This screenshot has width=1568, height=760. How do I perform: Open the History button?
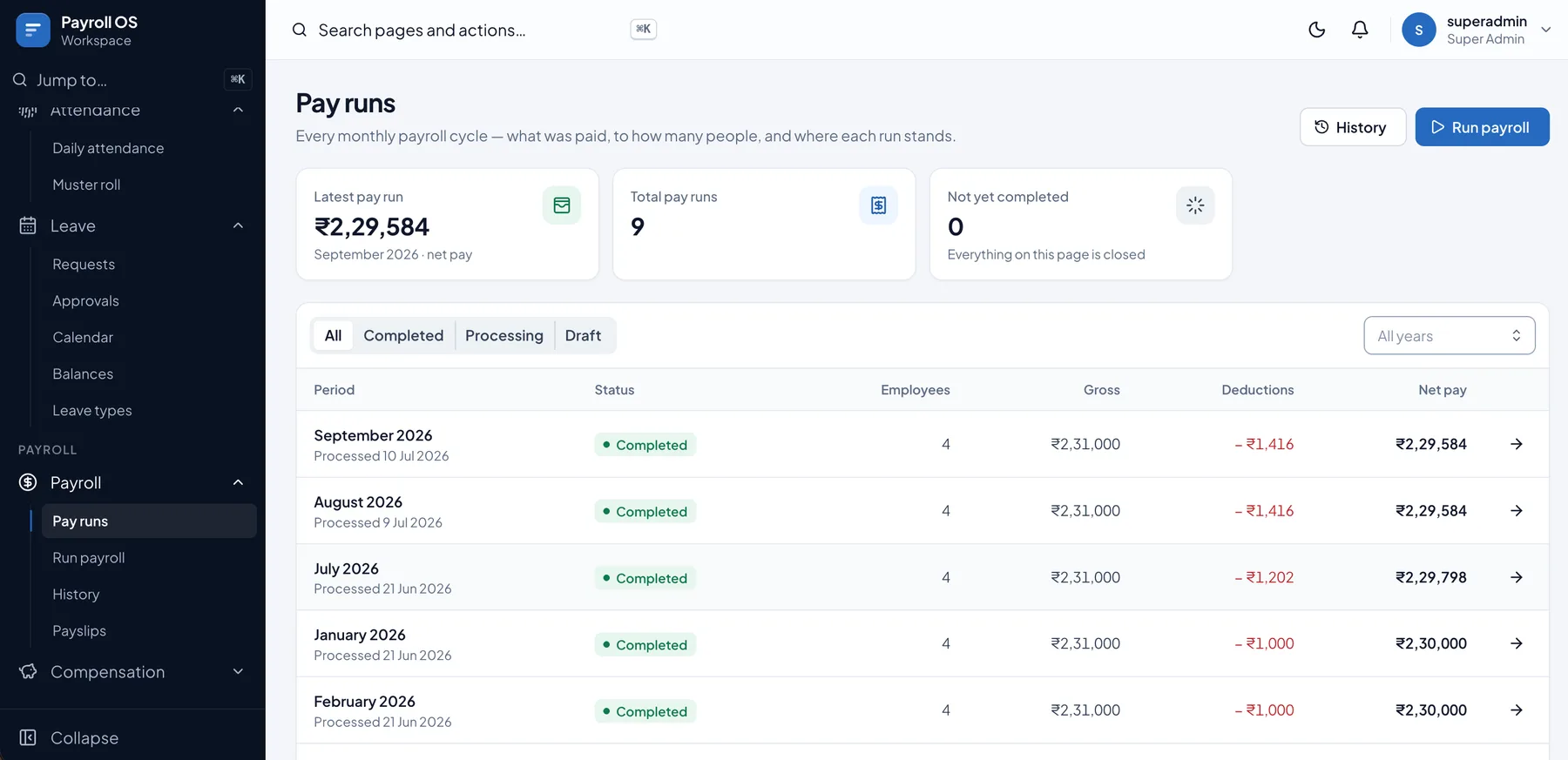pyautogui.click(x=1352, y=127)
